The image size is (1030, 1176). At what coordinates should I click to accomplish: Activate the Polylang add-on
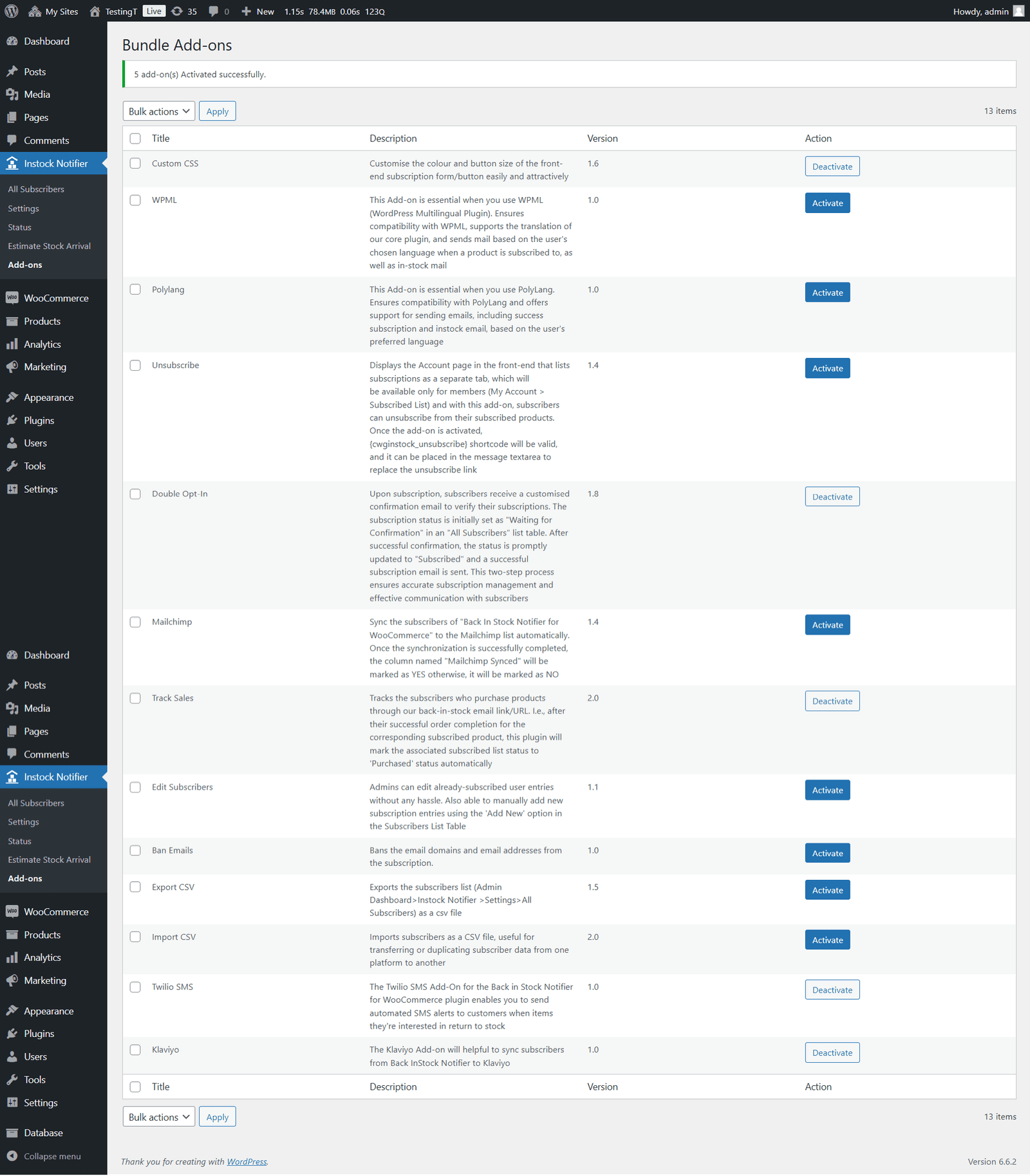point(827,293)
